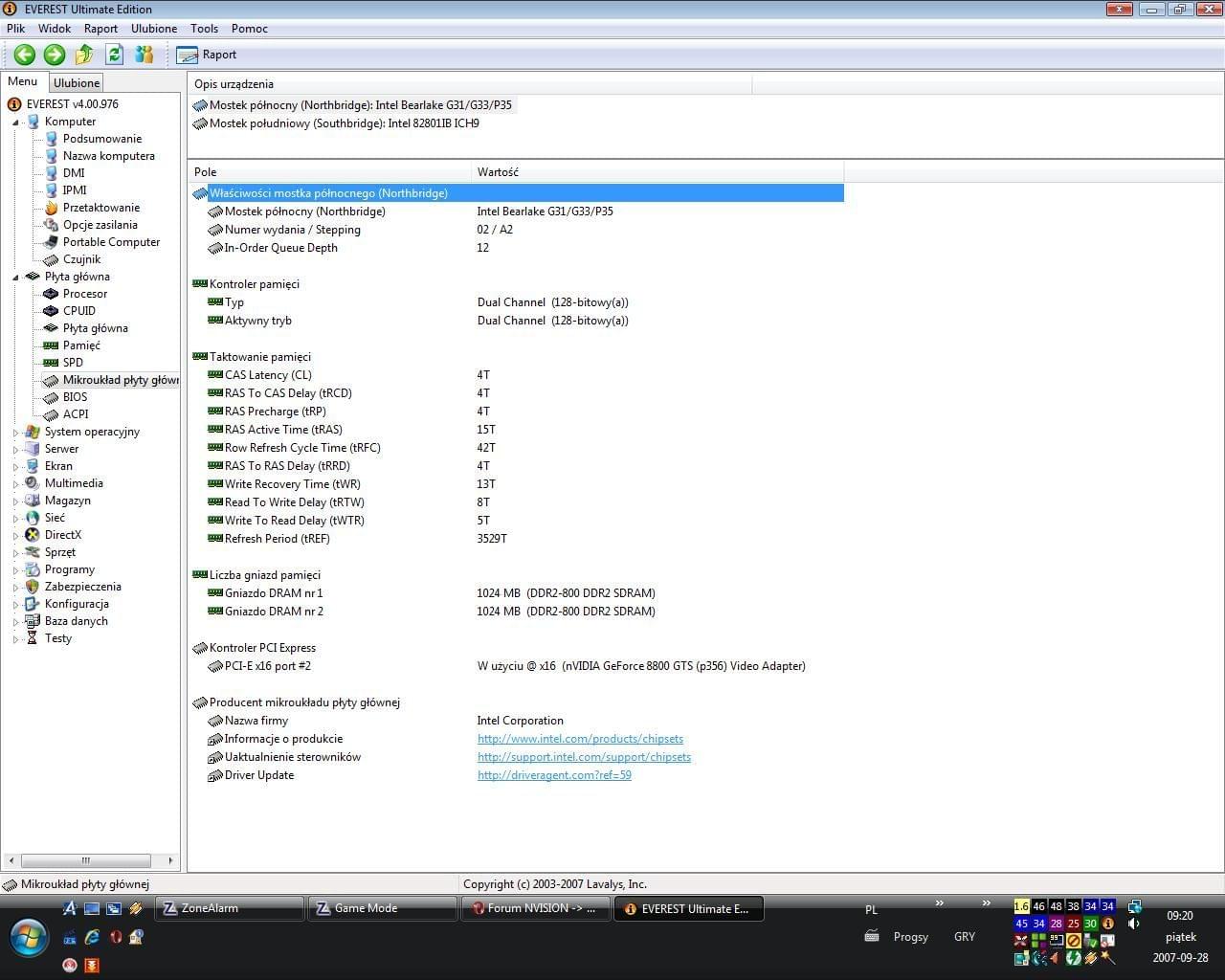Expand the Sieć tree node

tap(15, 519)
